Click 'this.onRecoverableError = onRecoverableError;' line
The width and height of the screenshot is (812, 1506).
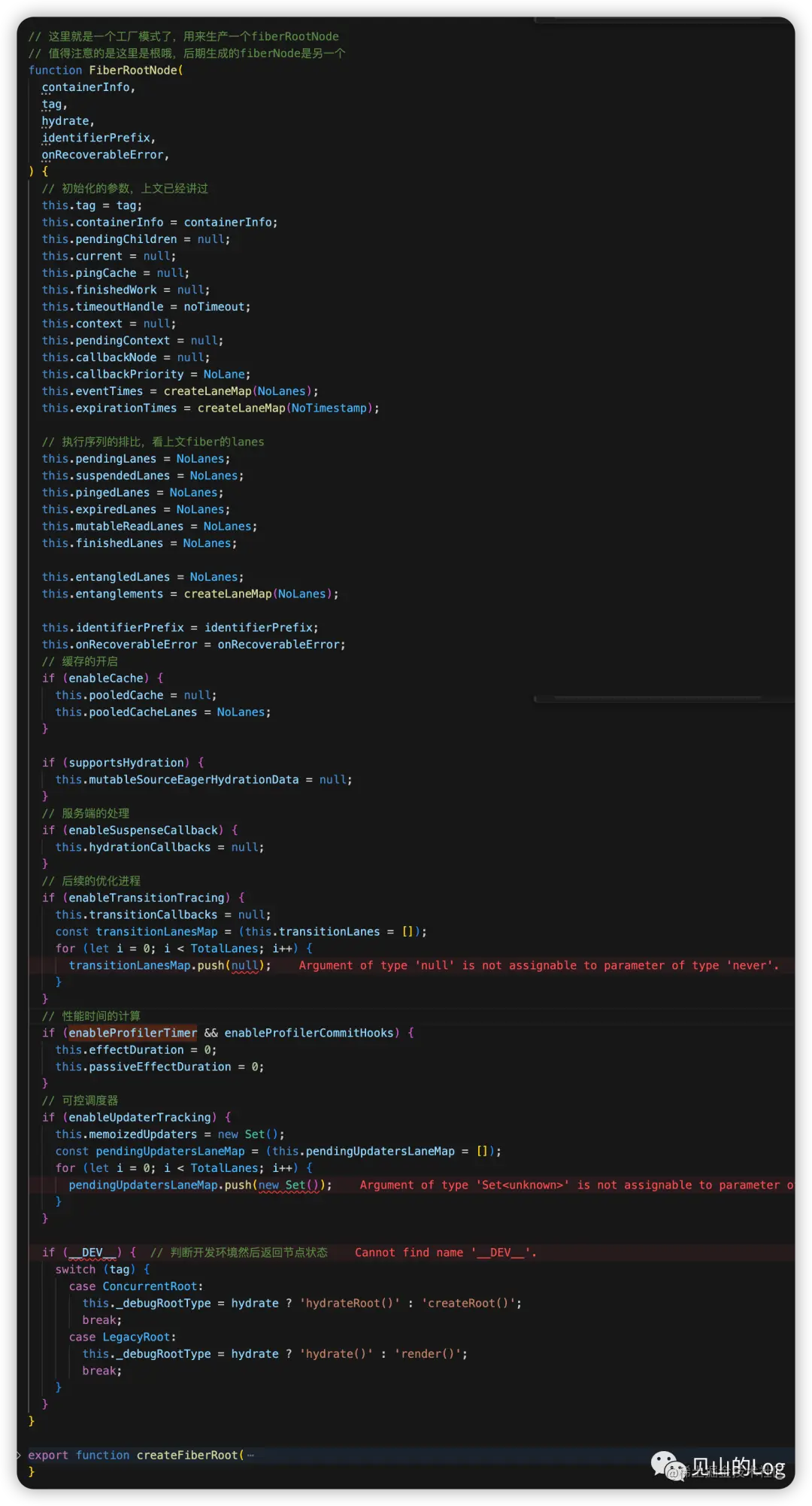[193, 645]
